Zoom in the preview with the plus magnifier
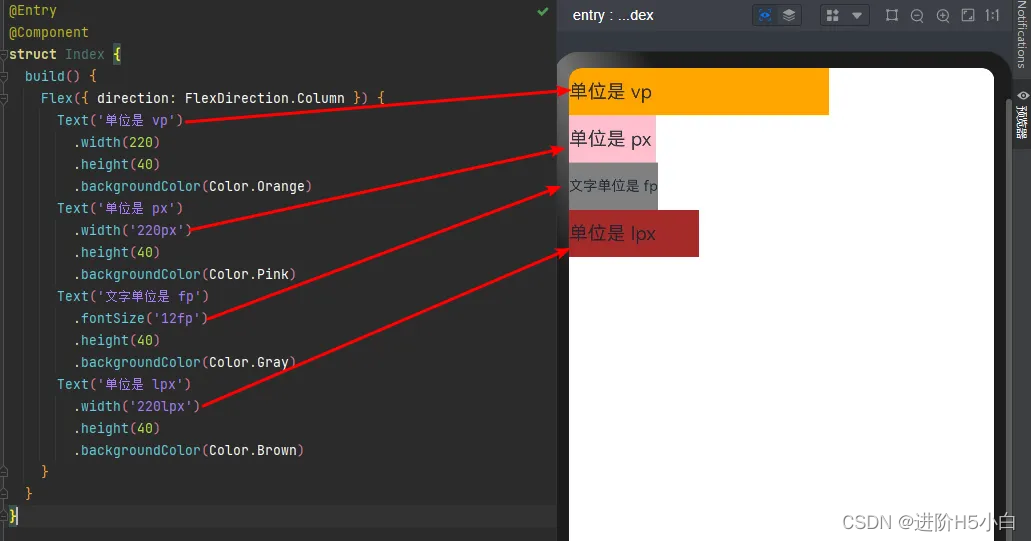This screenshot has height=541, width=1031. click(x=943, y=15)
